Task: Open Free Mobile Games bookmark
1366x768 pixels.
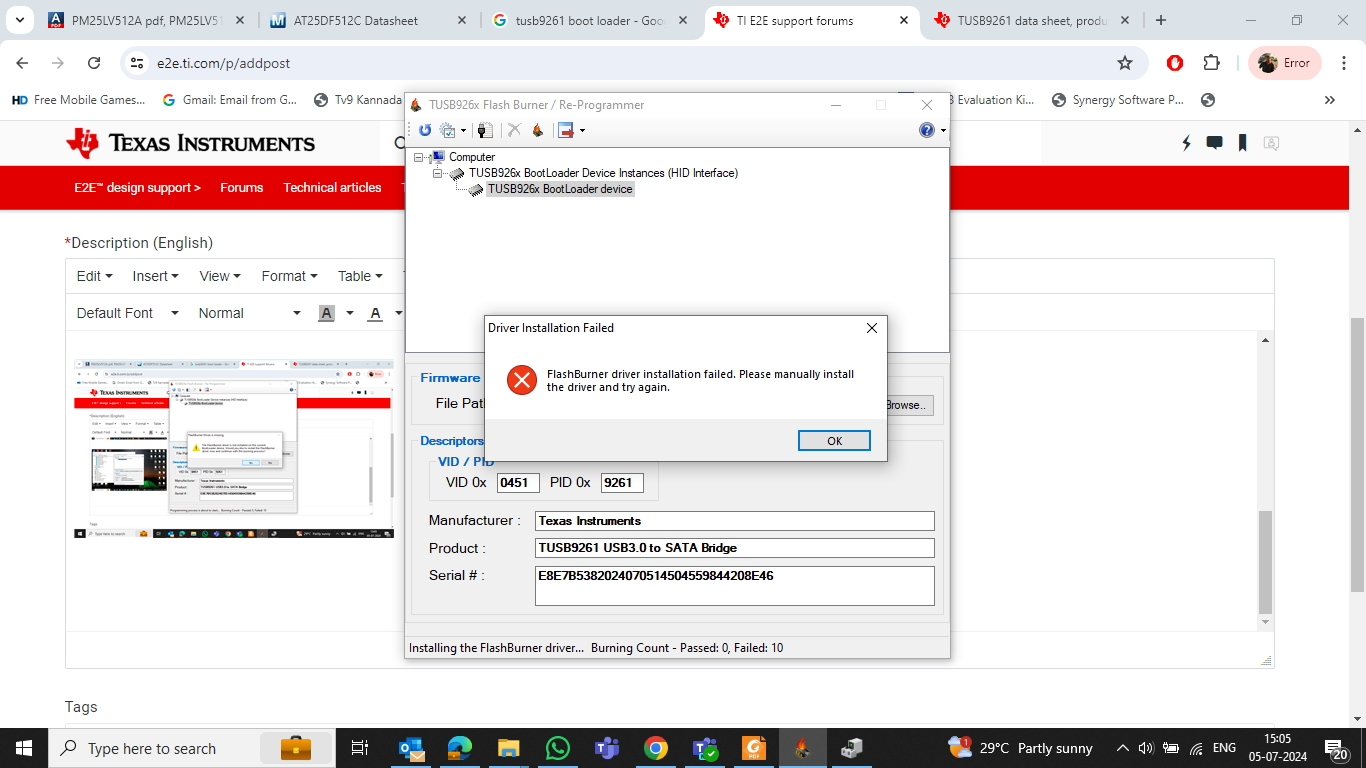Action: click(78, 100)
